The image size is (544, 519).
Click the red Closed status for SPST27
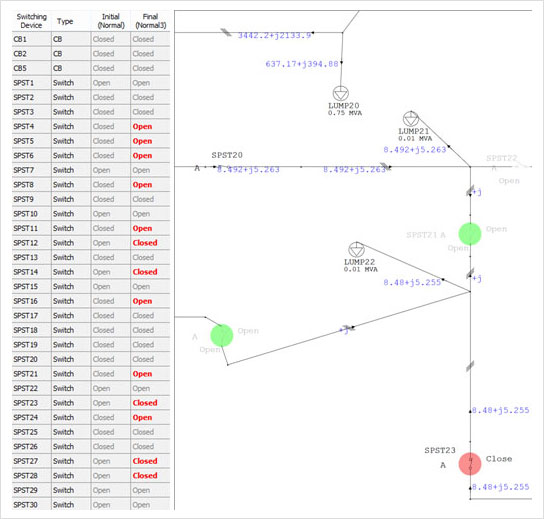point(145,461)
